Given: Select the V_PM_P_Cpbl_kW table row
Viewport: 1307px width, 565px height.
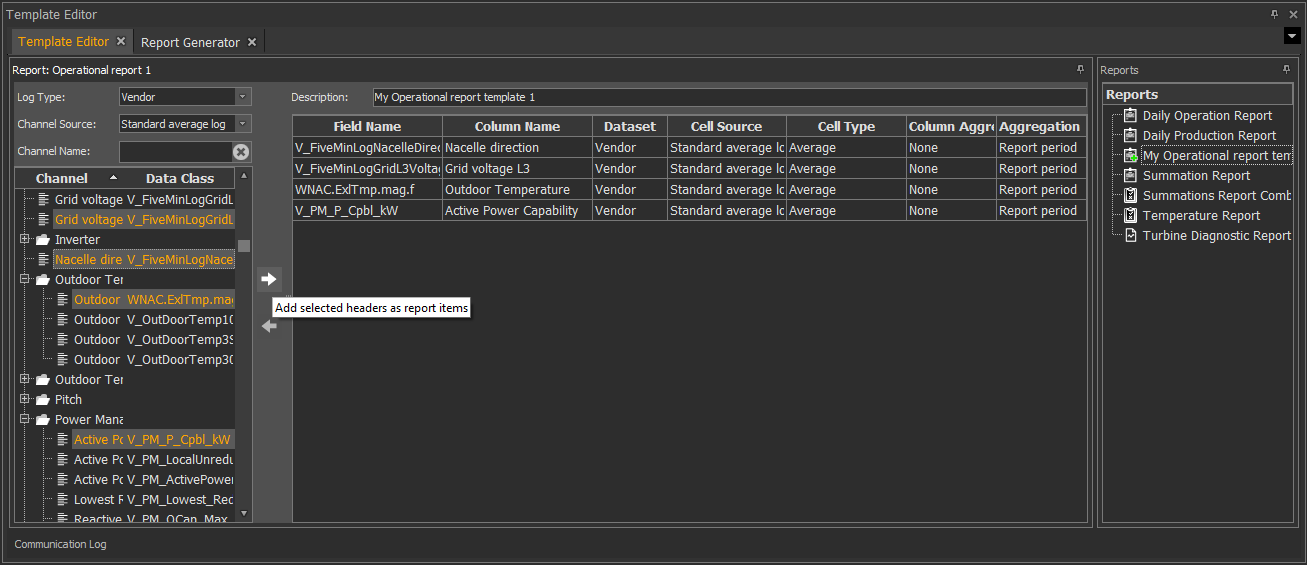Looking at the screenshot, I should pyautogui.click(x=367, y=211).
